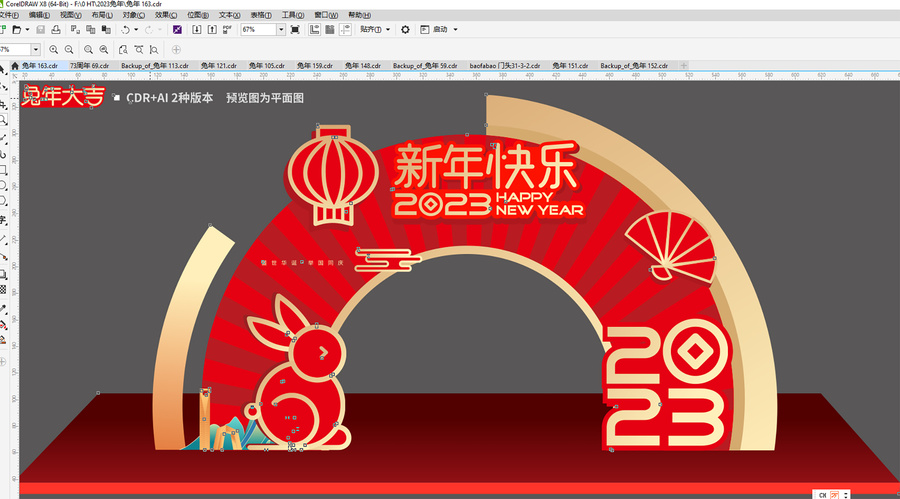Switch to the Backup_of_兔年 113.cdr tab
Screen dimensions: 900x499
click(x=155, y=66)
